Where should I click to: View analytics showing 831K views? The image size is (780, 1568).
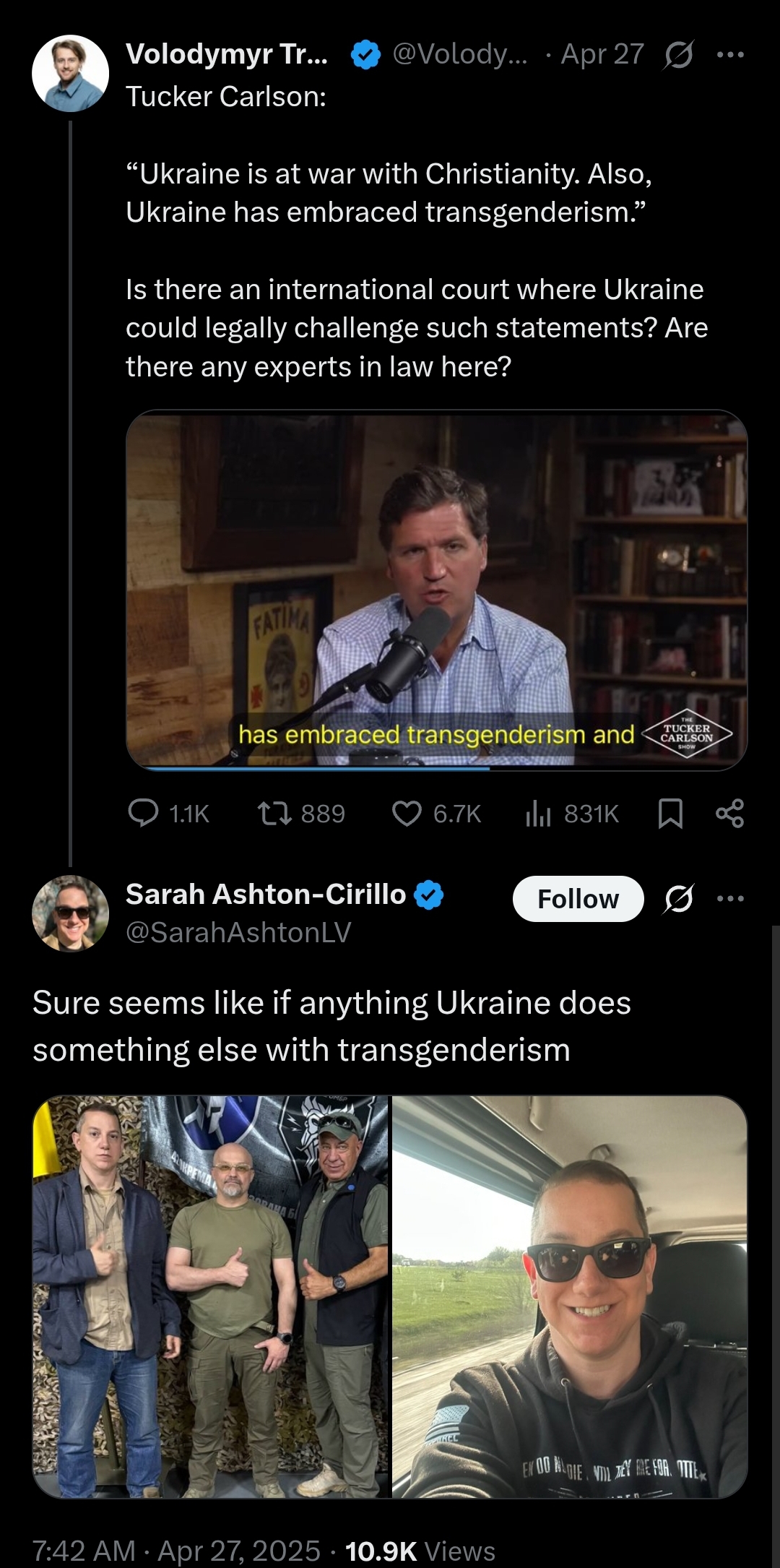pyautogui.click(x=539, y=814)
